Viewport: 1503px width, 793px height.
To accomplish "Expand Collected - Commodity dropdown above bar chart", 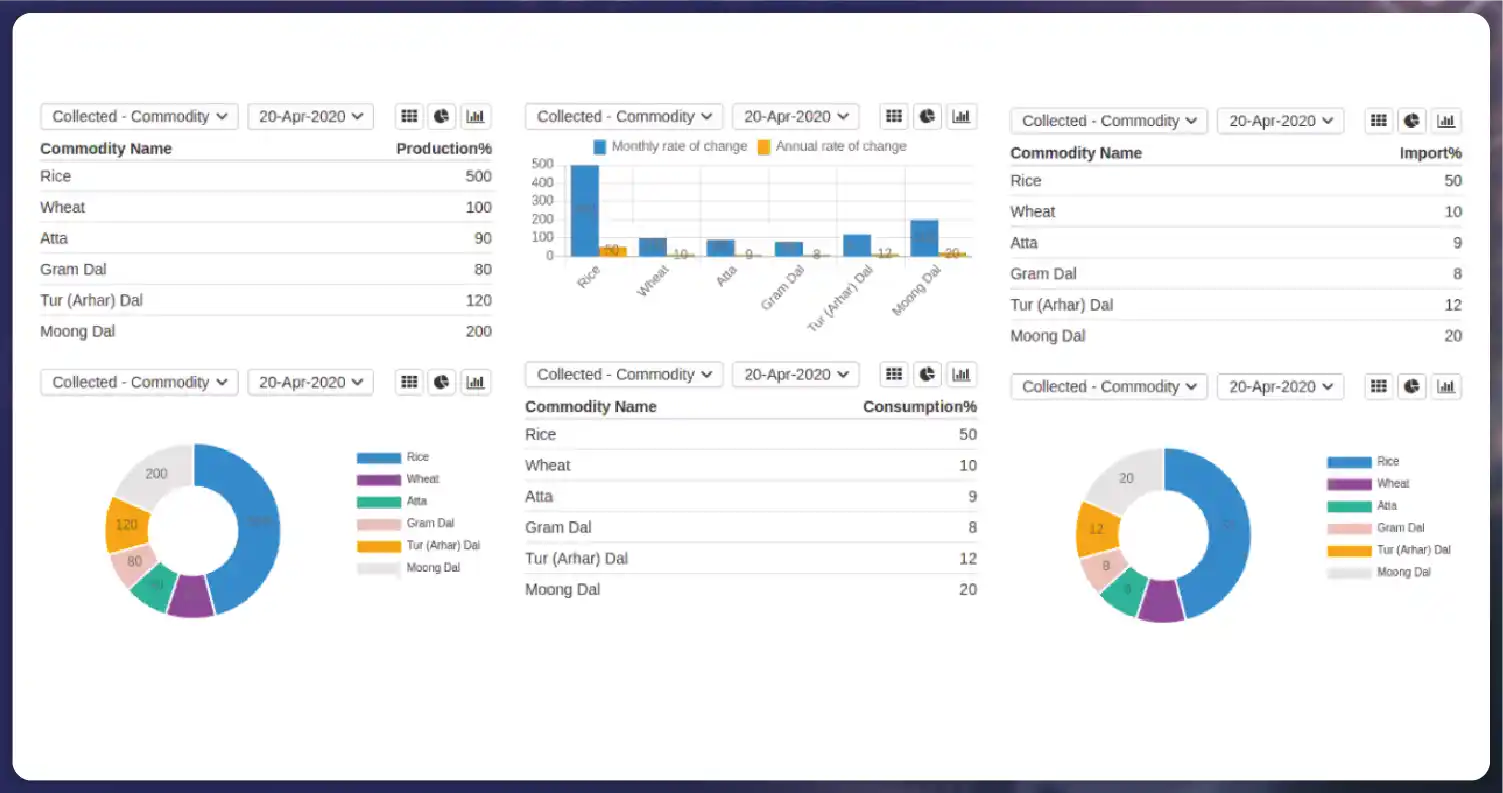I will click(x=624, y=116).
